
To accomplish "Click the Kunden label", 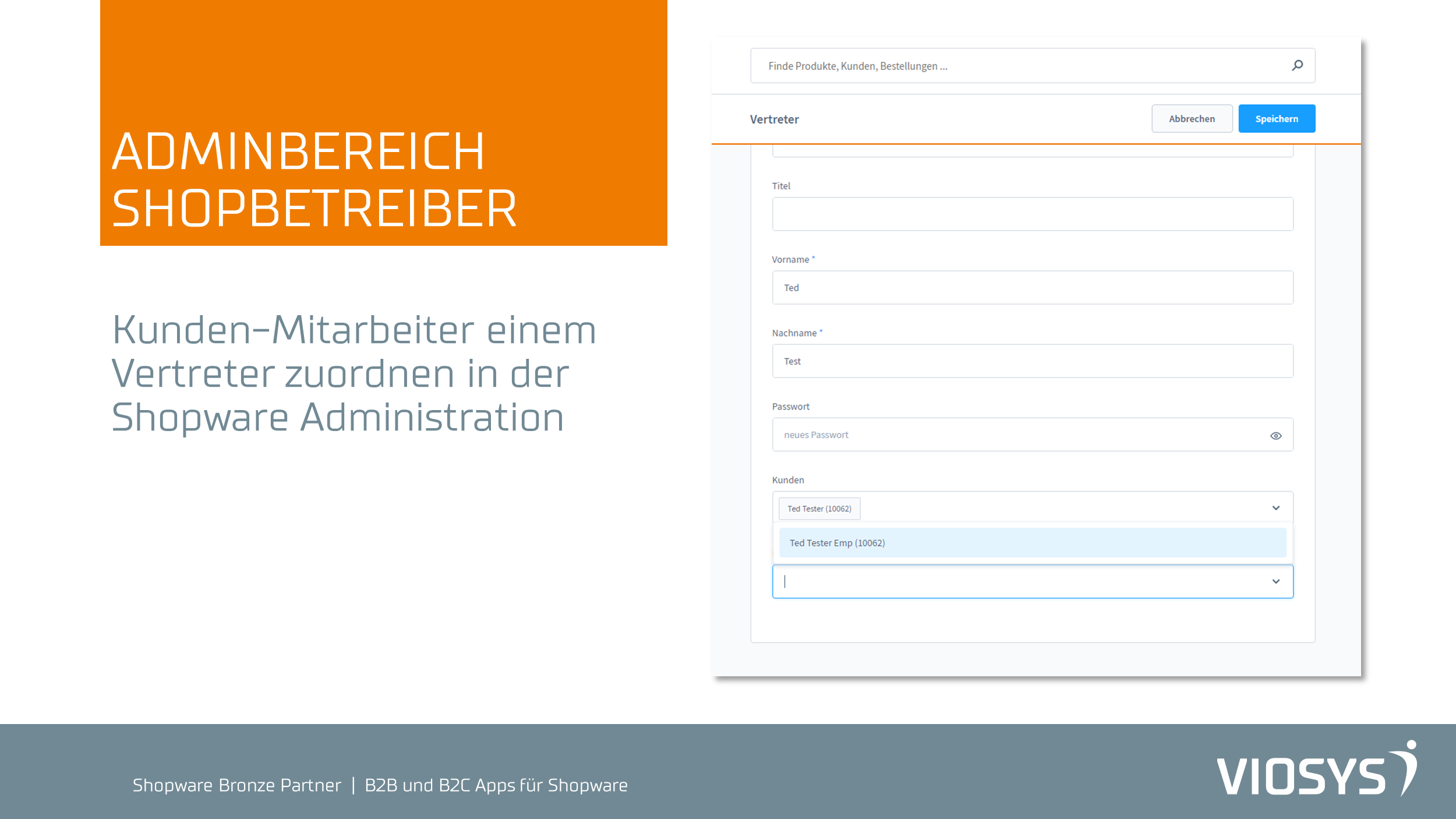I will [787, 480].
